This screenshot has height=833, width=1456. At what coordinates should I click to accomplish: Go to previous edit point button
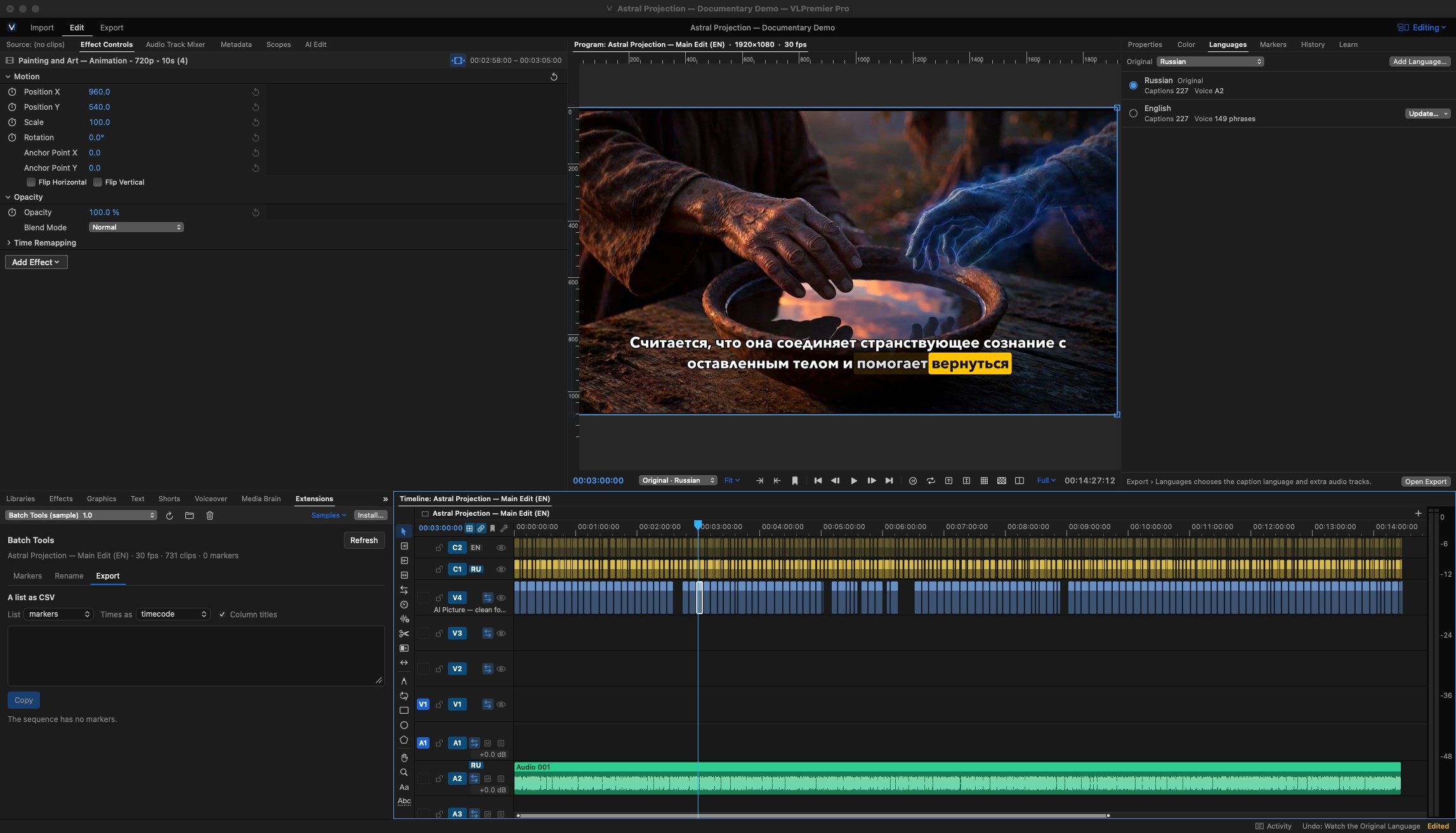pos(818,481)
